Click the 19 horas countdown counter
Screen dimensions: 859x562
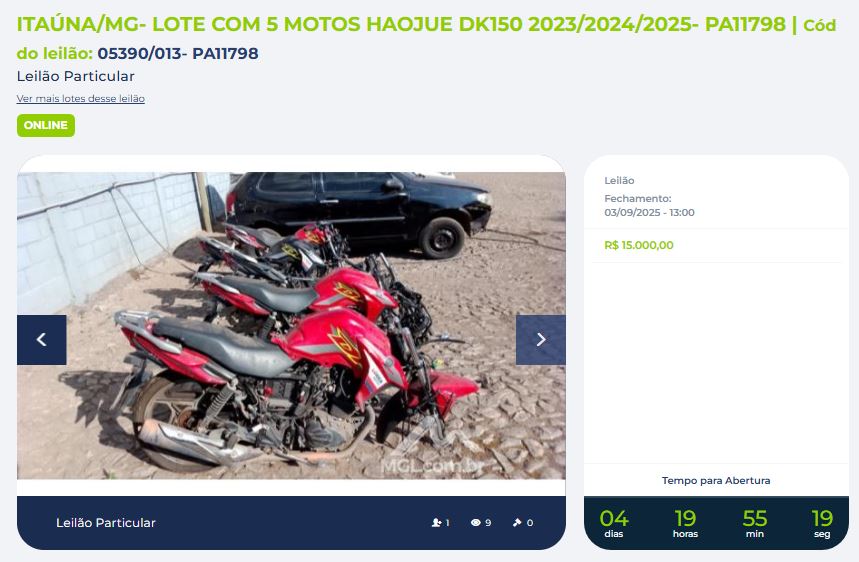click(x=685, y=523)
